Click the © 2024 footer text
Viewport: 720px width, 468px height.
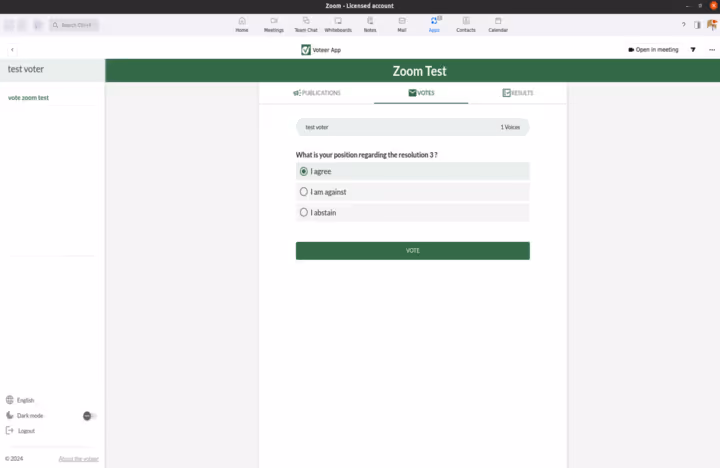pos(14,458)
